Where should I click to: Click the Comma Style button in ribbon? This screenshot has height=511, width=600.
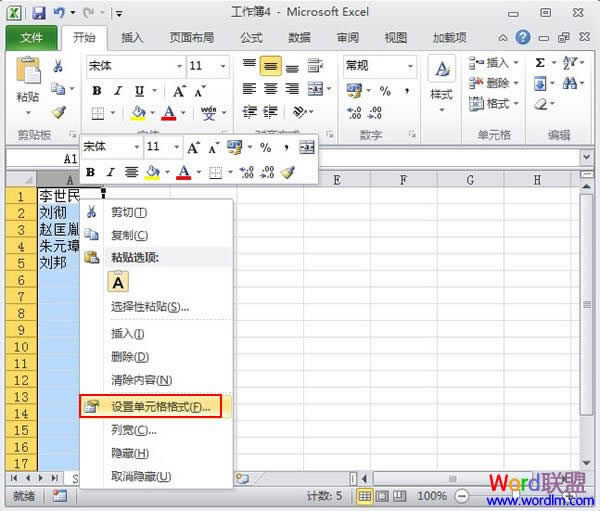click(407, 91)
